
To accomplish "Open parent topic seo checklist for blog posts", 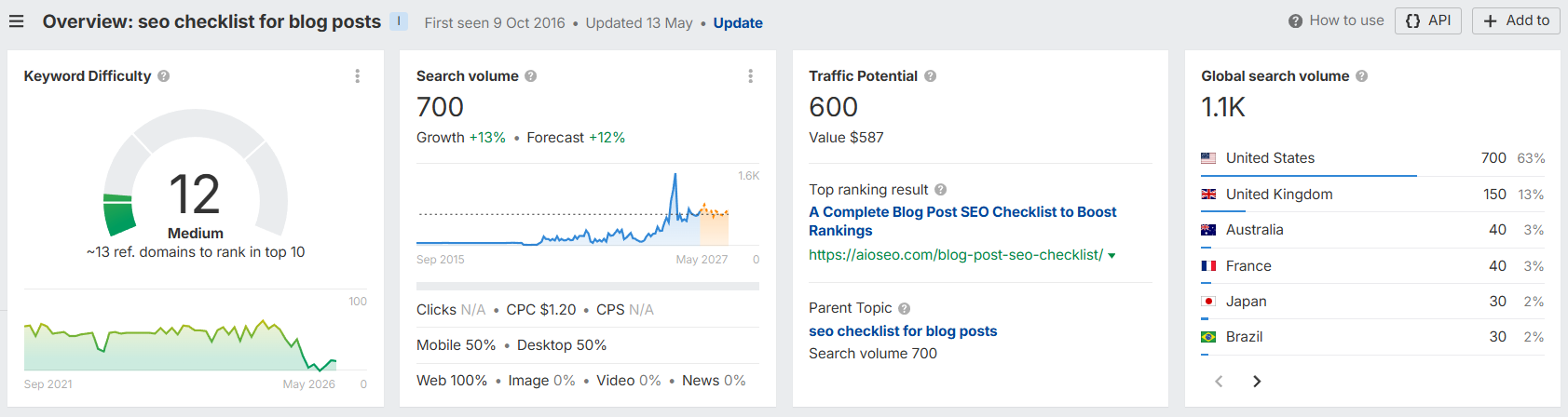I will tap(903, 331).
